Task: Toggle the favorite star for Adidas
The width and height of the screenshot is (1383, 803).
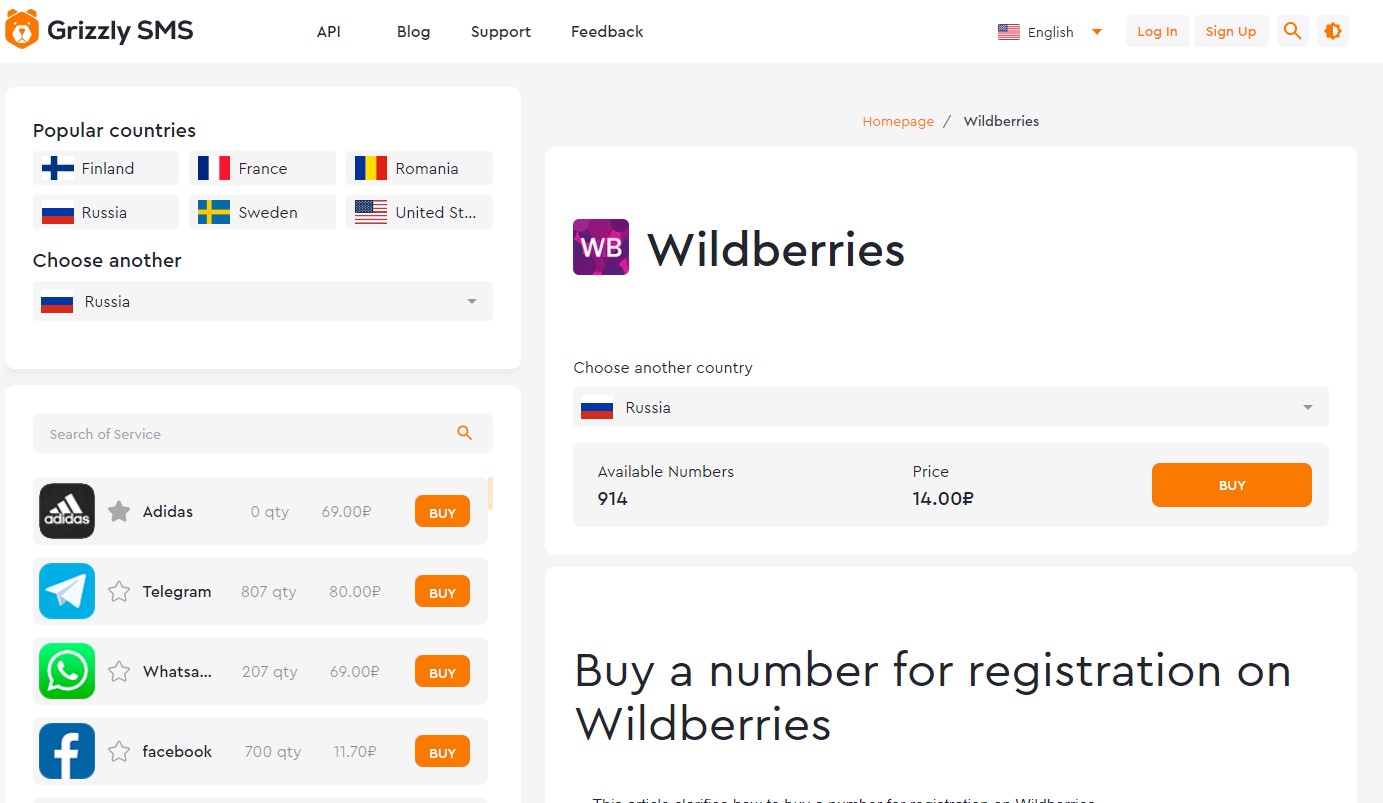Action: 119,511
